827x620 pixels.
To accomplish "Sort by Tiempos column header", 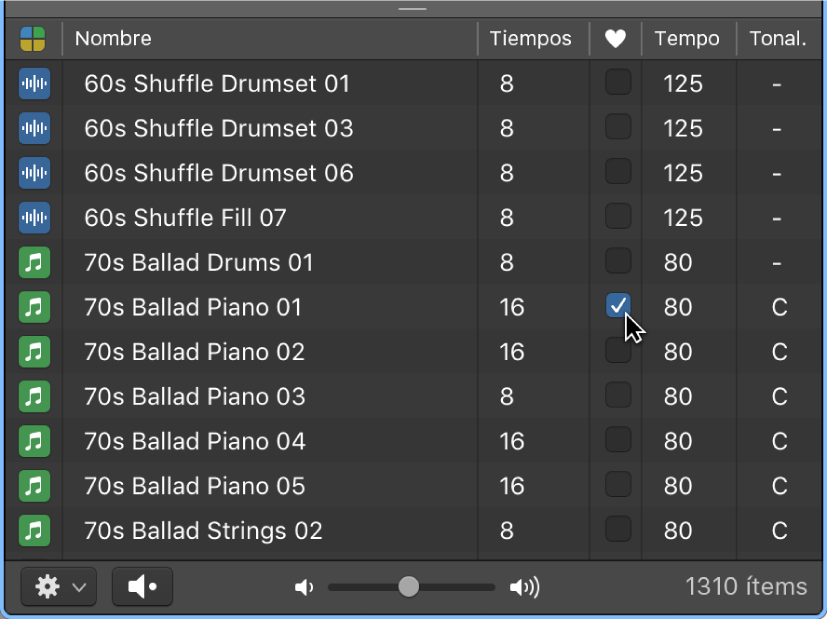I will point(530,39).
